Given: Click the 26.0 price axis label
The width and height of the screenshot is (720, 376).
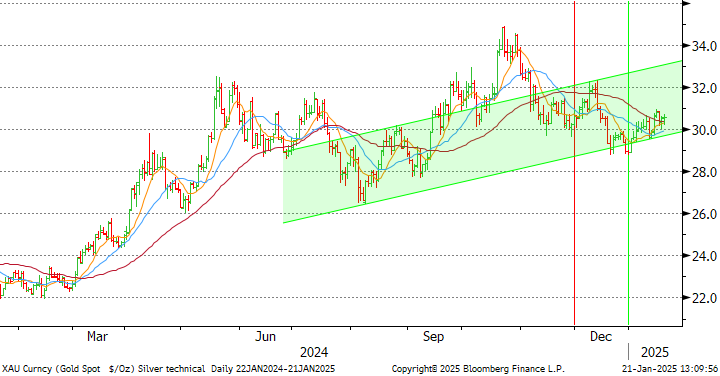Looking at the screenshot, I should [705, 214].
